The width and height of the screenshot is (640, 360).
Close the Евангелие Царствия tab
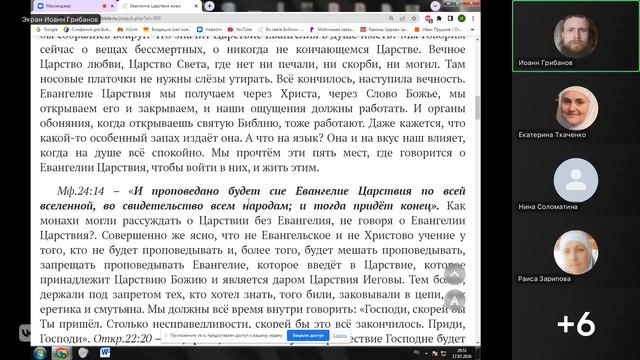(x=196, y=6)
